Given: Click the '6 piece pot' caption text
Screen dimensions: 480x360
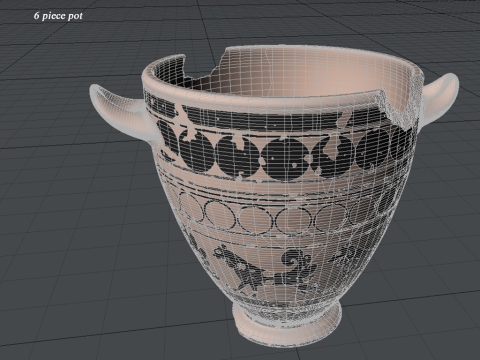Looking at the screenshot, I should [x=58, y=16].
